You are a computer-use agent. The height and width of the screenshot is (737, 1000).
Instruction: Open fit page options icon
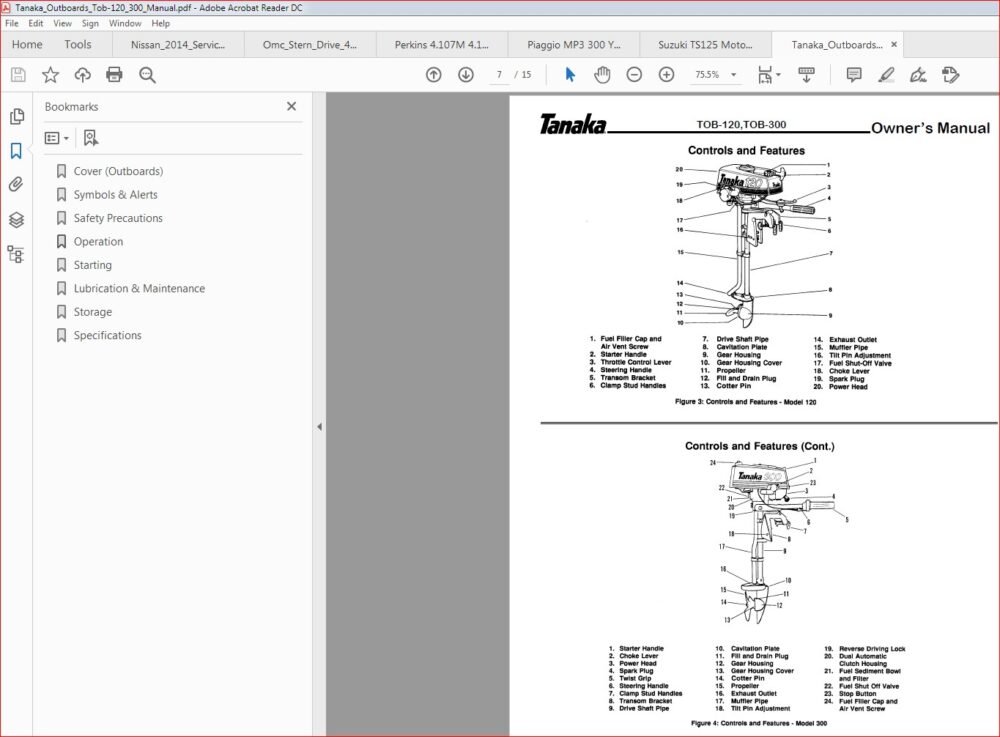[x=768, y=75]
